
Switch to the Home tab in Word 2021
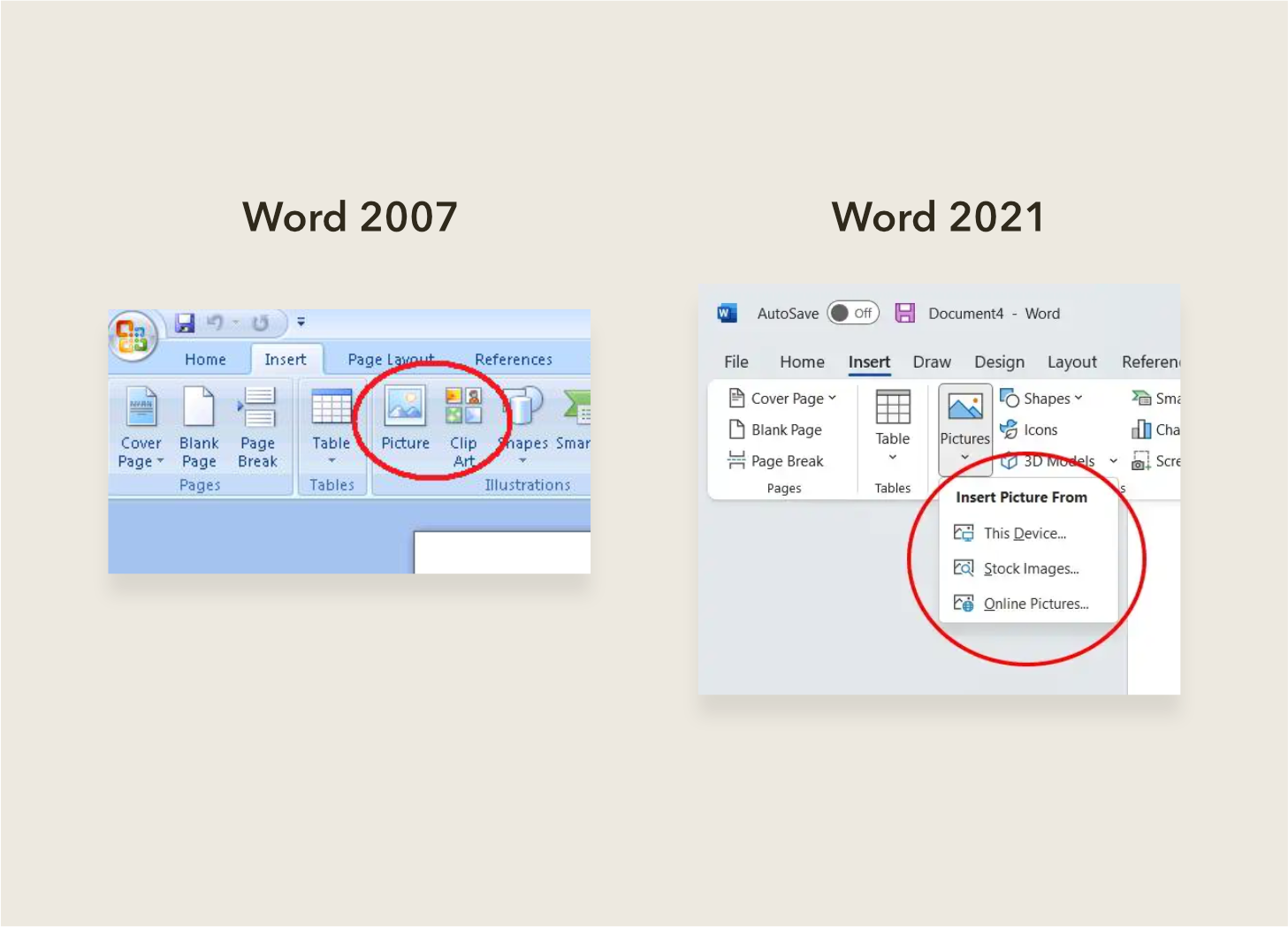(802, 361)
